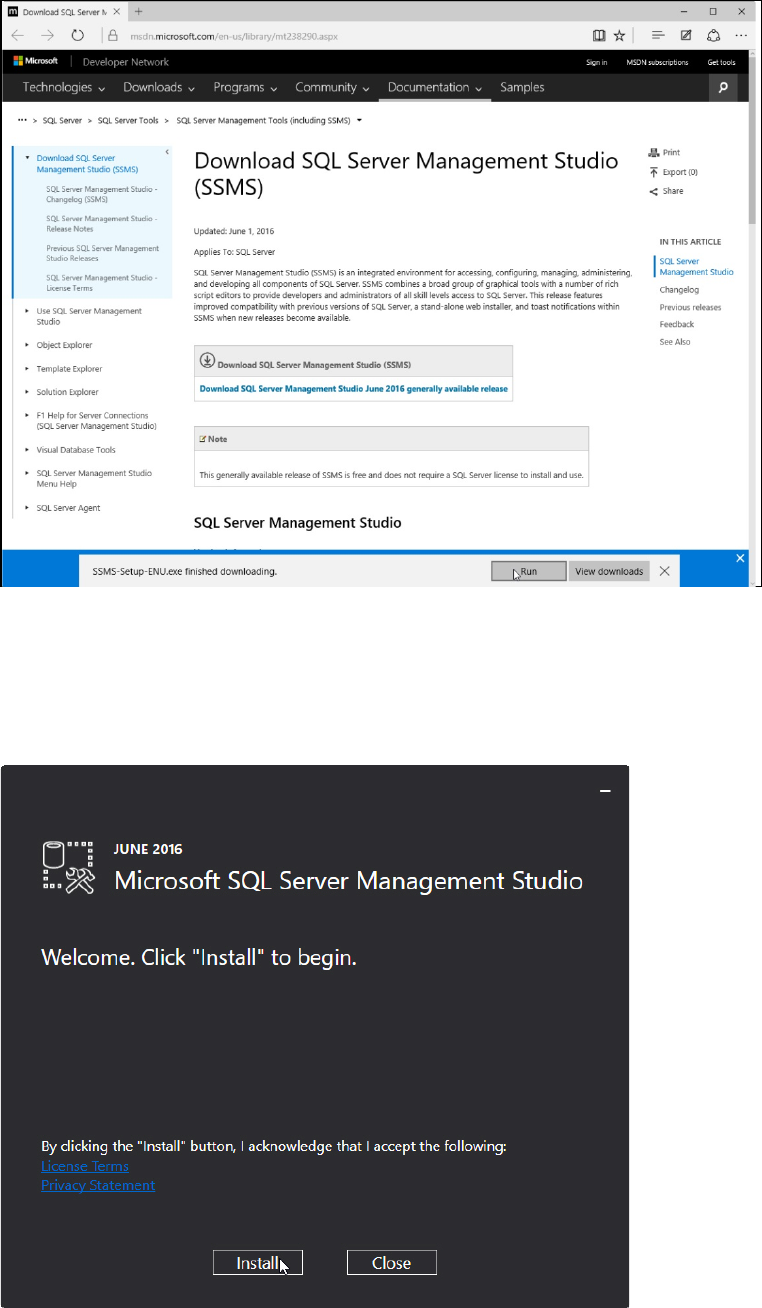Click Install in SSMS setup
The height and width of the screenshot is (1308, 762).
pos(257,1263)
